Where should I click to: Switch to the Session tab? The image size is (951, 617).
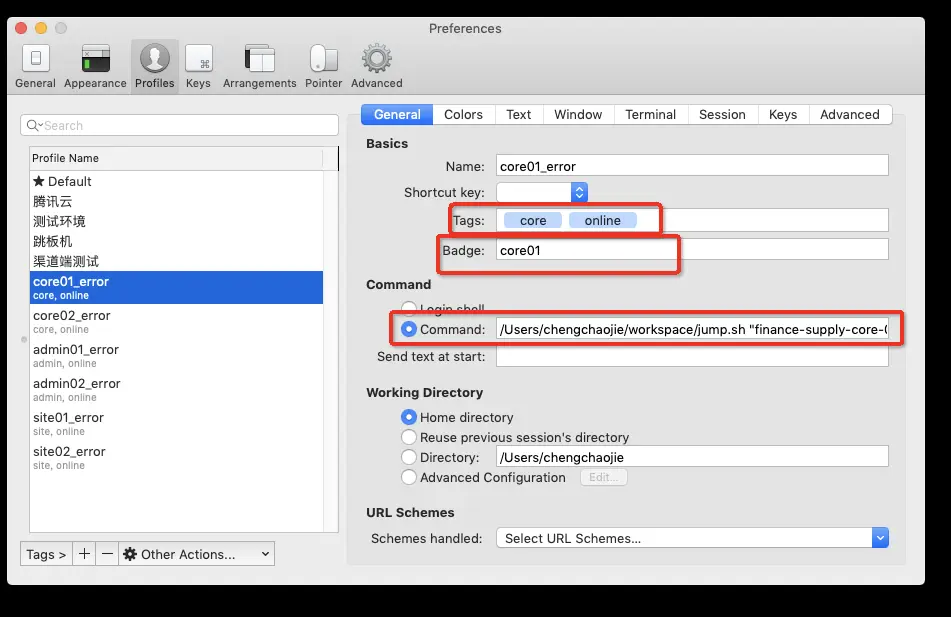[x=722, y=115]
